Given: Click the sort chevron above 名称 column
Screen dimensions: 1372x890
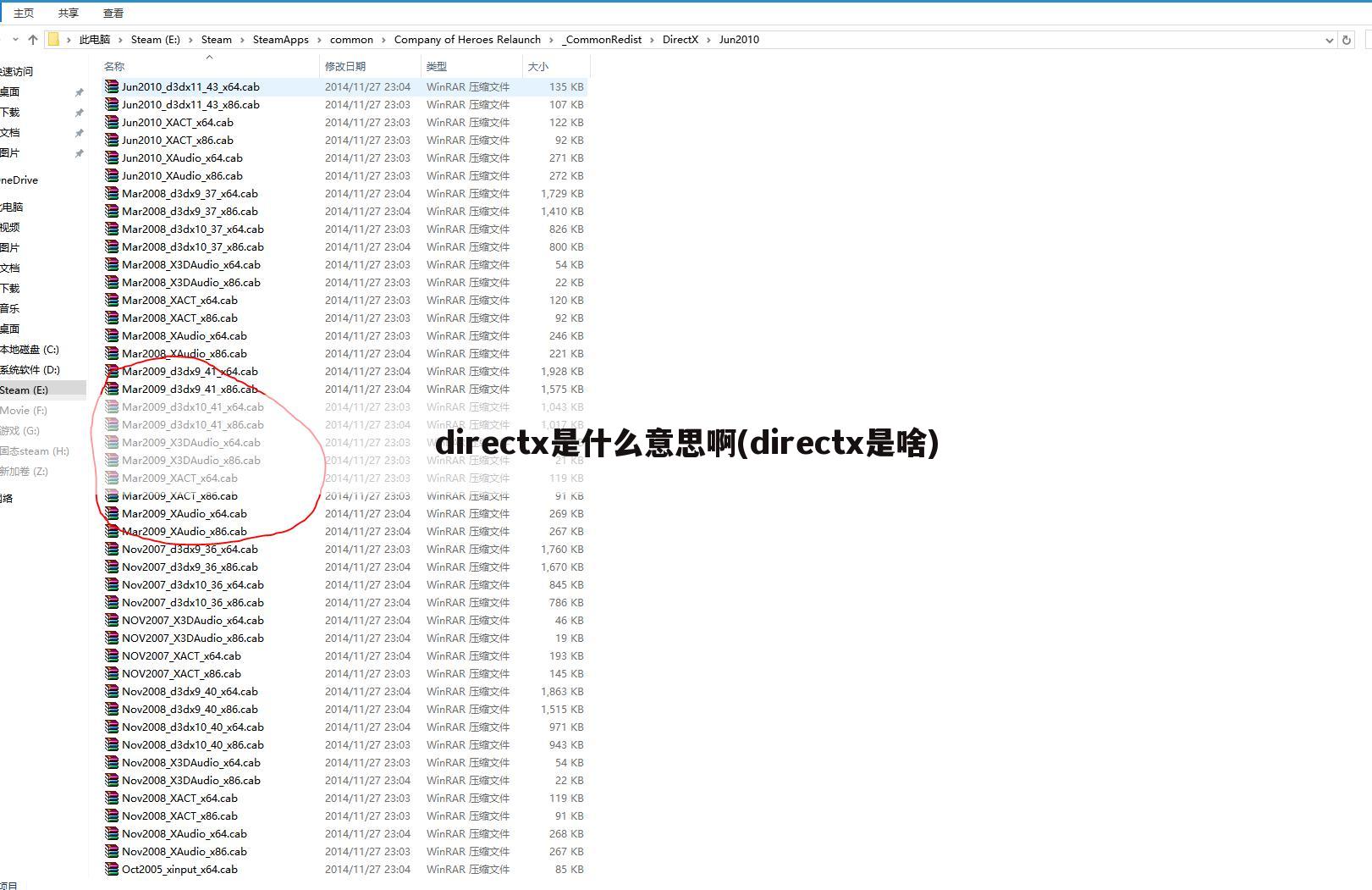Looking at the screenshot, I should tap(210, 58).
